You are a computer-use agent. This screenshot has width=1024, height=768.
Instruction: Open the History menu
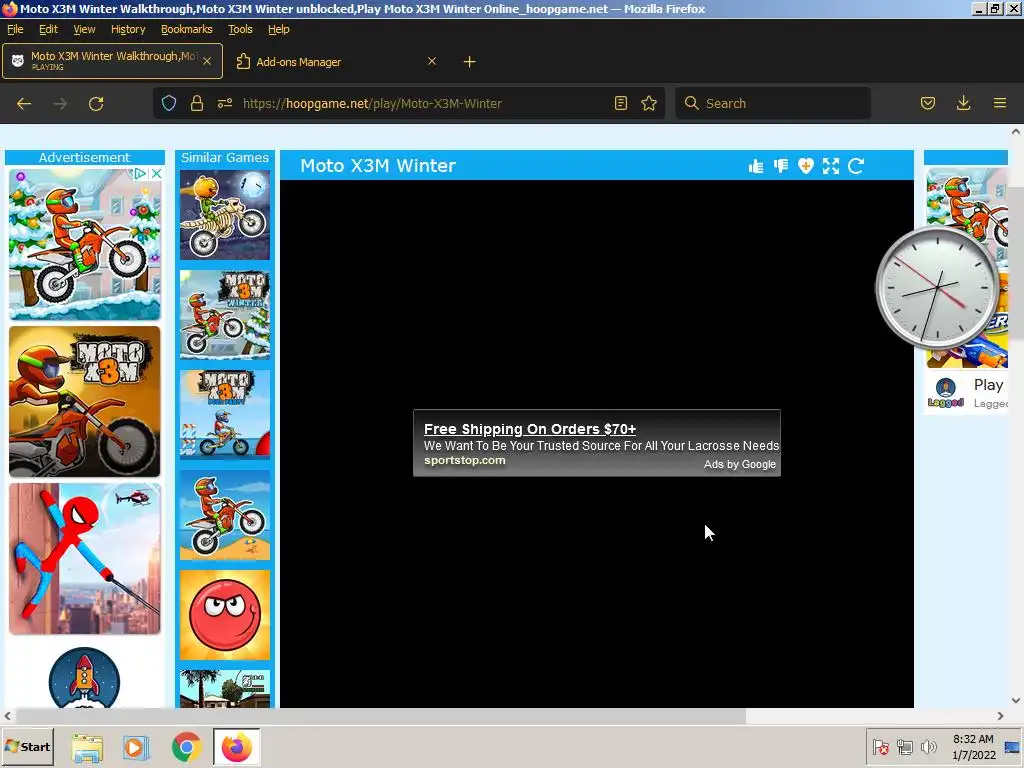pyautogui.click(x=128, y=29)
